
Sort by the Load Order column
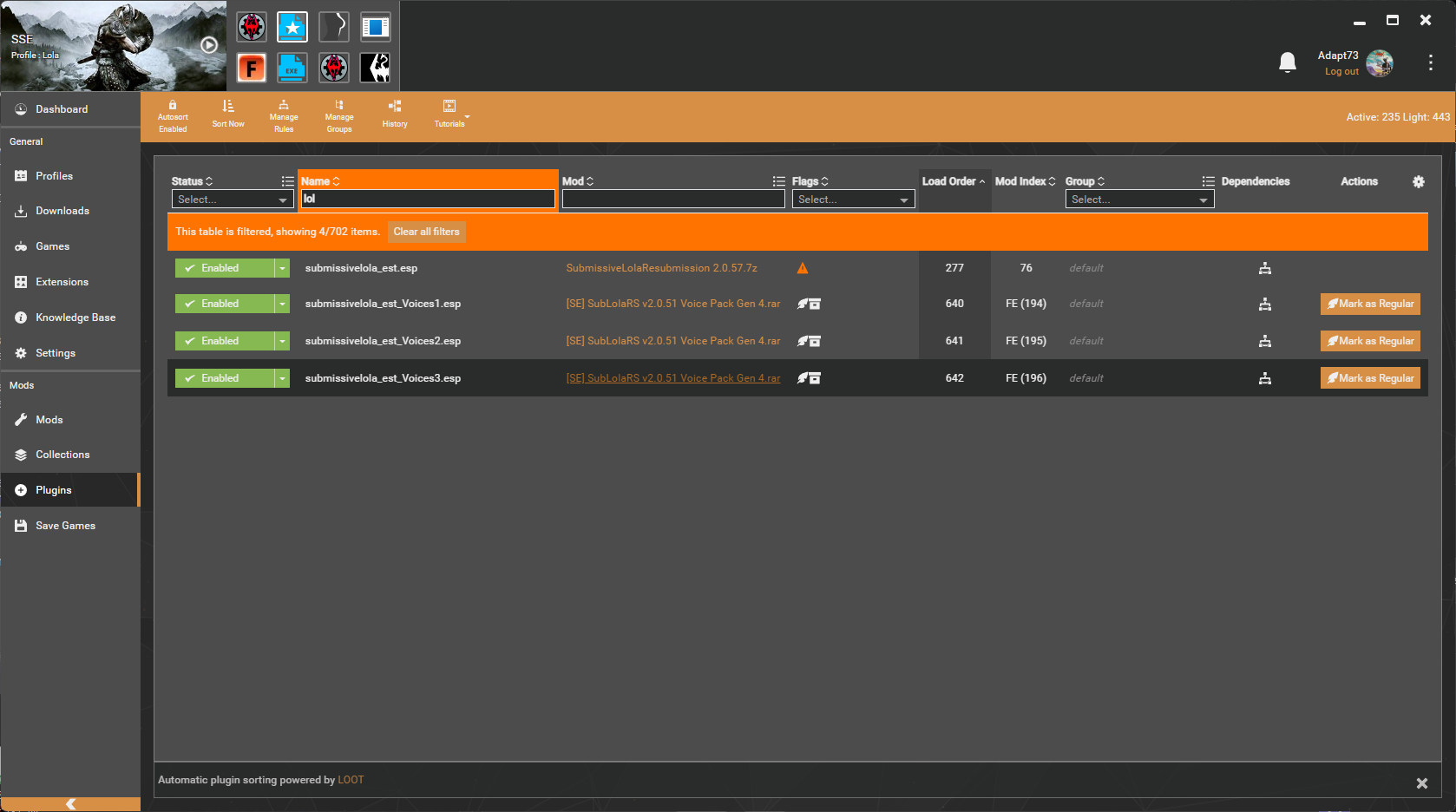[x=954, y=181]
